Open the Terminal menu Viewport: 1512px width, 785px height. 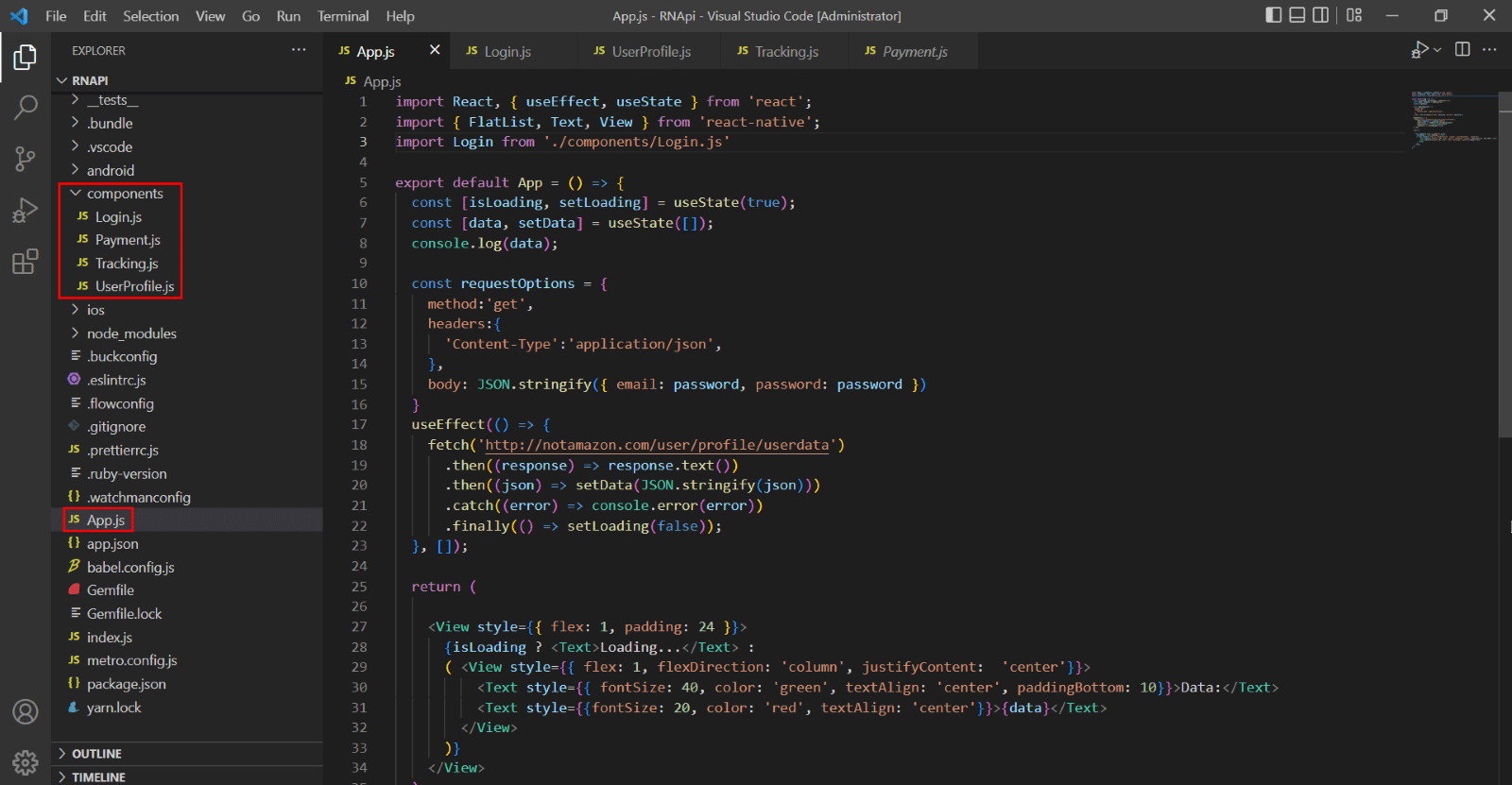pos(343,16)
